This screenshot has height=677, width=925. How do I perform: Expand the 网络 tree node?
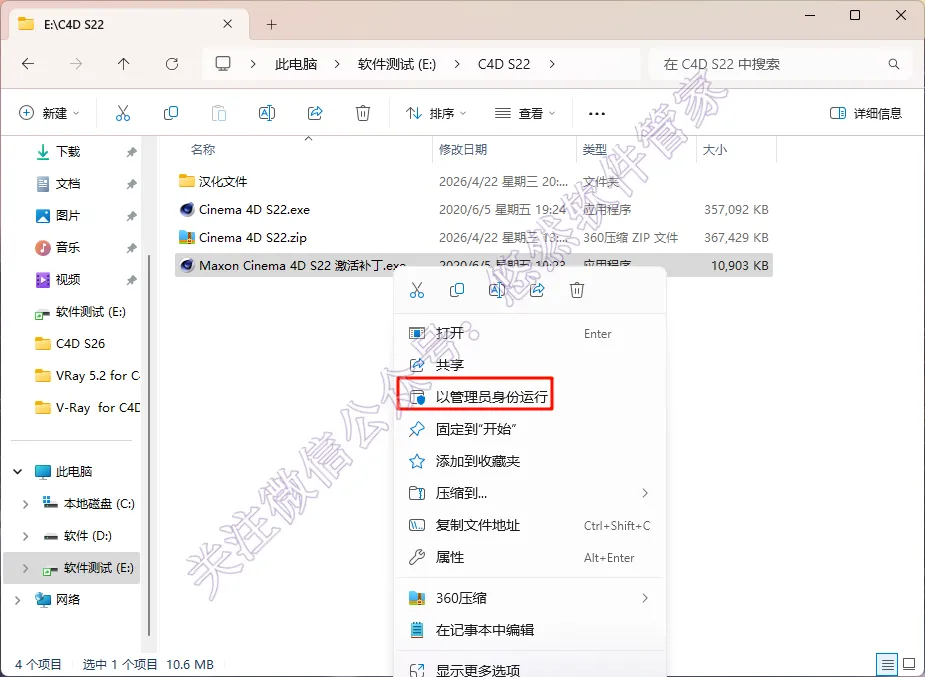(18, 600)
